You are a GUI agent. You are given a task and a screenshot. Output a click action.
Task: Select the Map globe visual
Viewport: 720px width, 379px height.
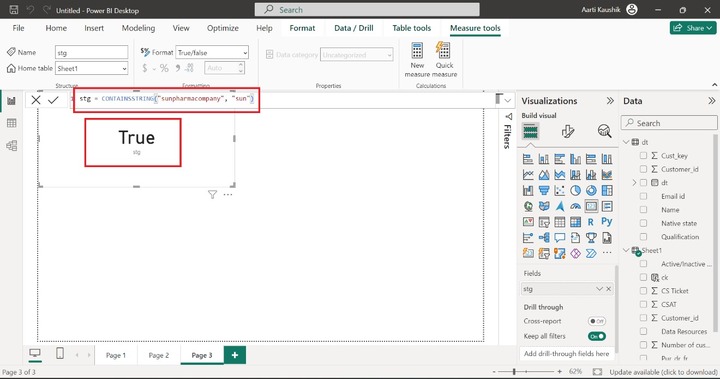528,206
